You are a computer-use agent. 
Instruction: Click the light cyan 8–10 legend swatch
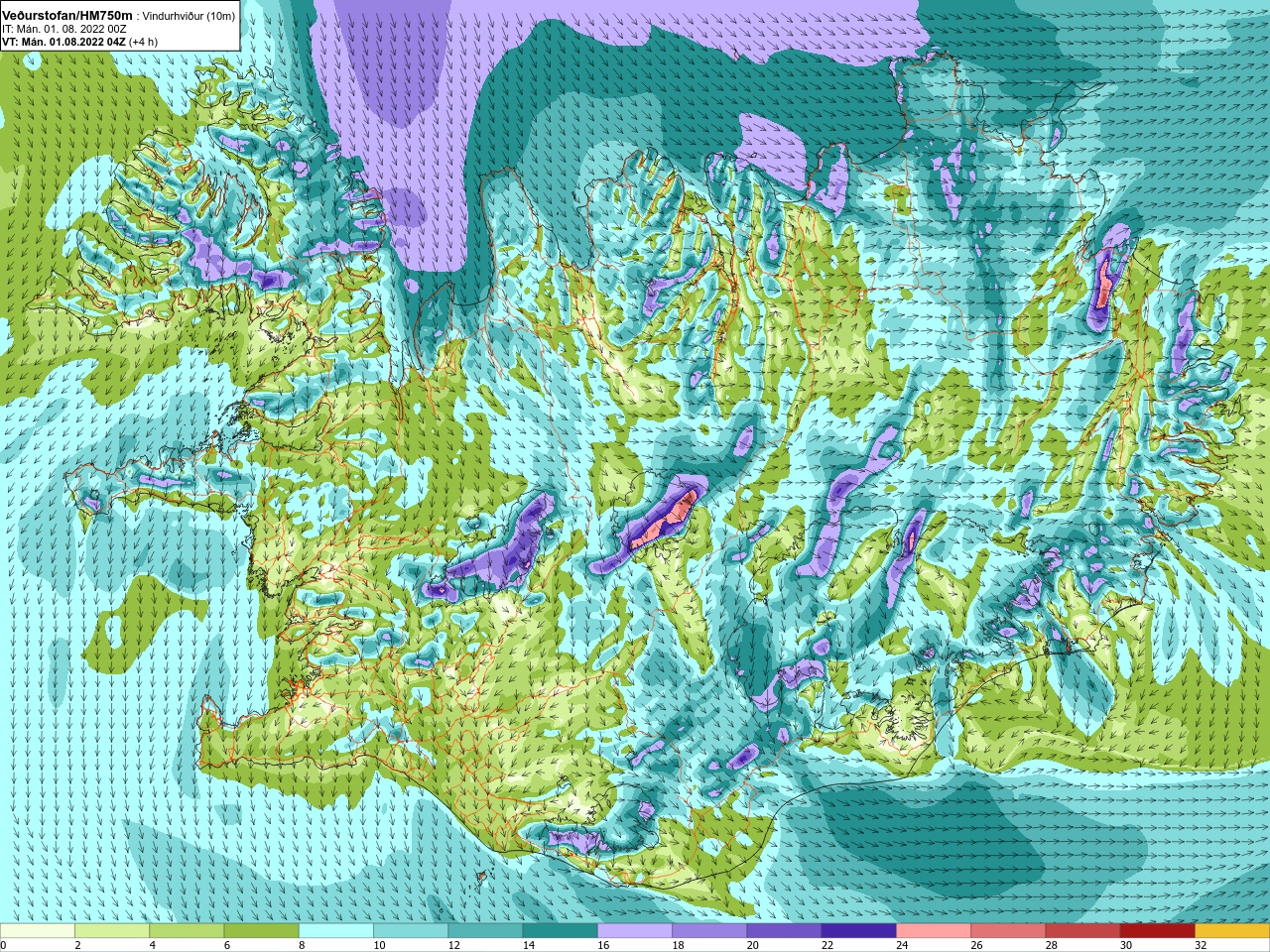pyautogui.click(x=336, y=930)
